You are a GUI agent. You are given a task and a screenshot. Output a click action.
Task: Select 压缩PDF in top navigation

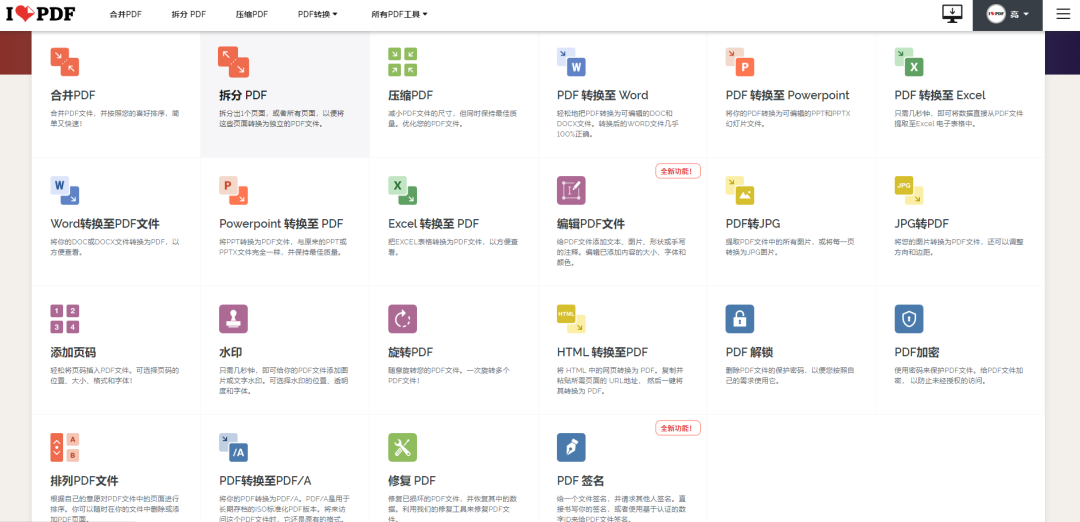[x=251, y=14]
